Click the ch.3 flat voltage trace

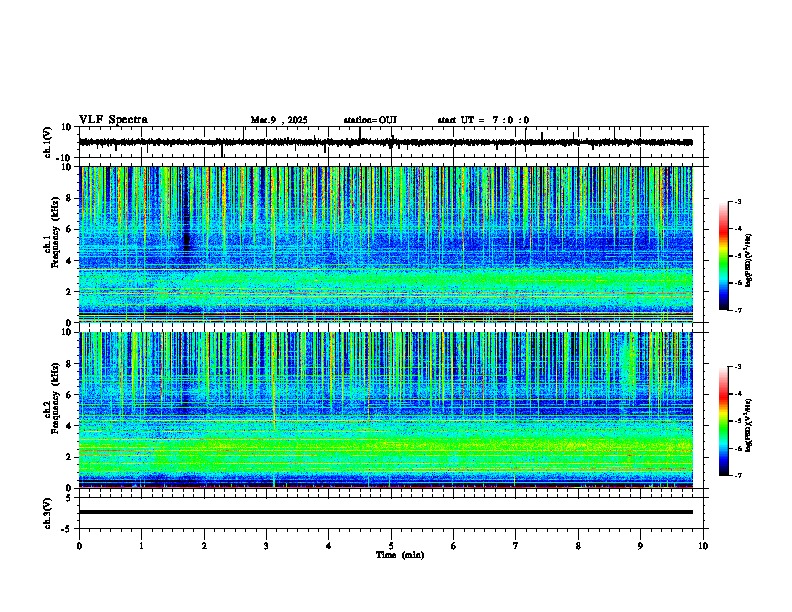[386, 512]
